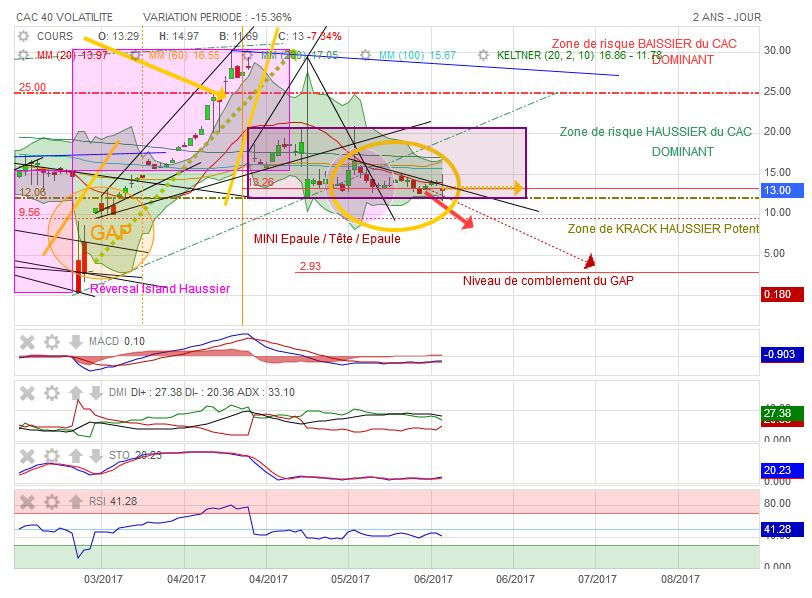Click the red 25.00 level label at left
This screenshot has height=598, width=812.
tap(32, 87)
